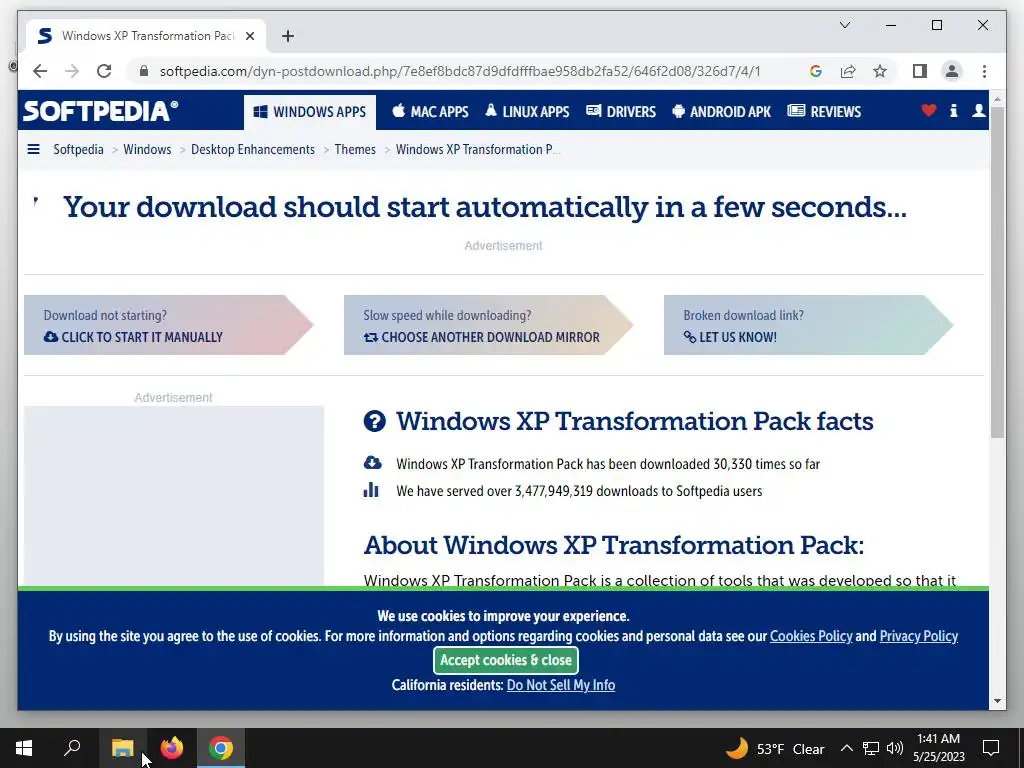Click Windows in the breadcrumb
This screenshot has width=1024, height=768.
coord(147,149)
